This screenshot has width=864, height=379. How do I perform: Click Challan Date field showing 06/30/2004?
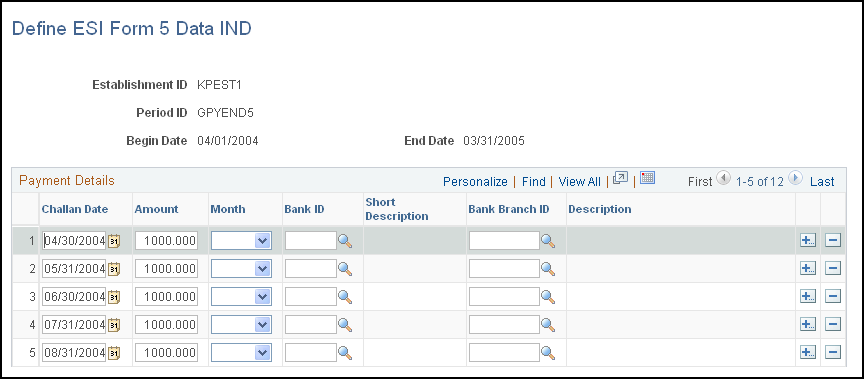(74, 297)
